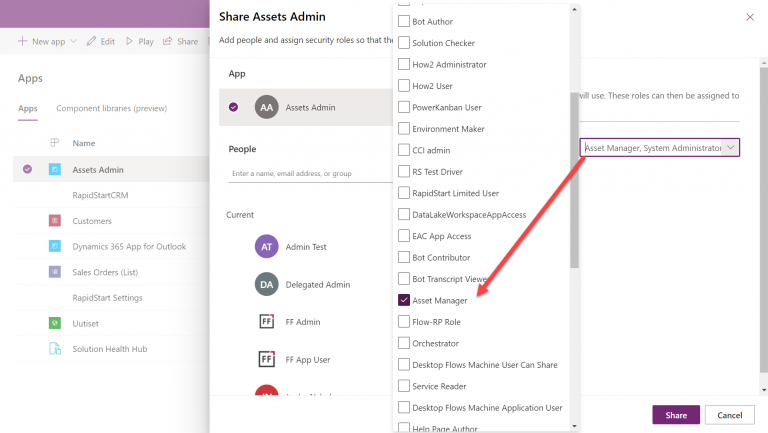This screenshot has width=768, height=433.
Task: Uncheck the Asset Manager role checkbox
Action: click(404, 300)
